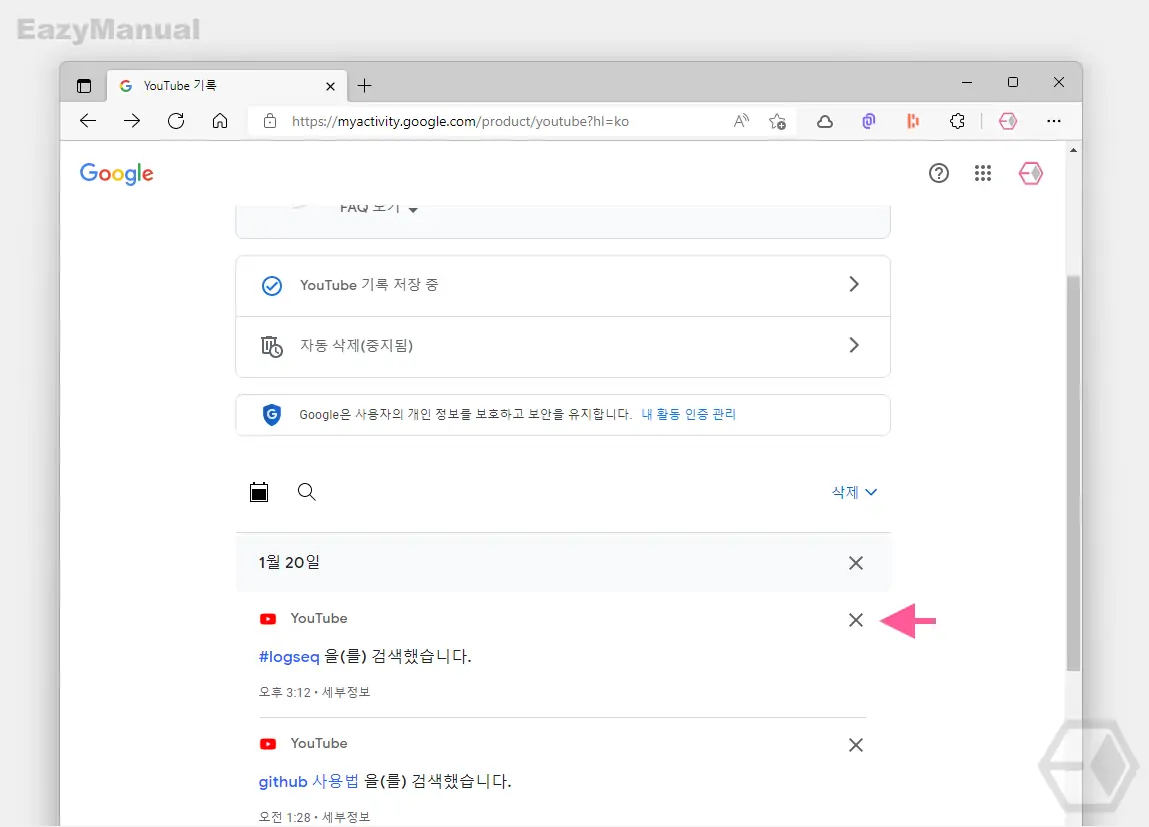Open the github 사용법 search link

[x=309, y=781]
